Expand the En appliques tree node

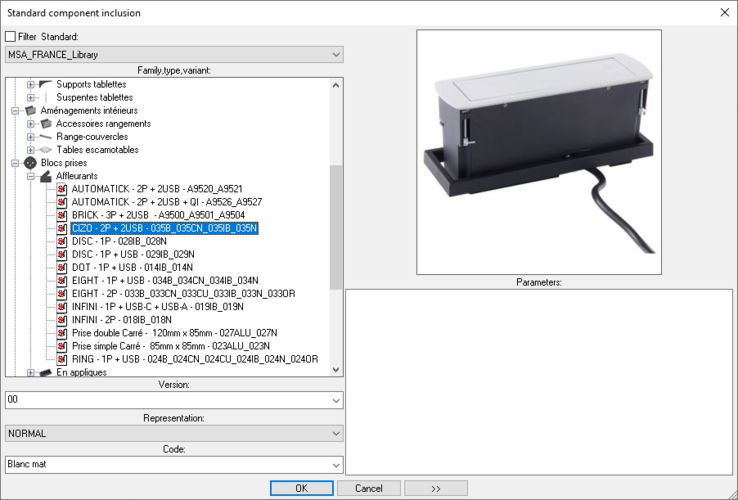click(x=31, y=372)
